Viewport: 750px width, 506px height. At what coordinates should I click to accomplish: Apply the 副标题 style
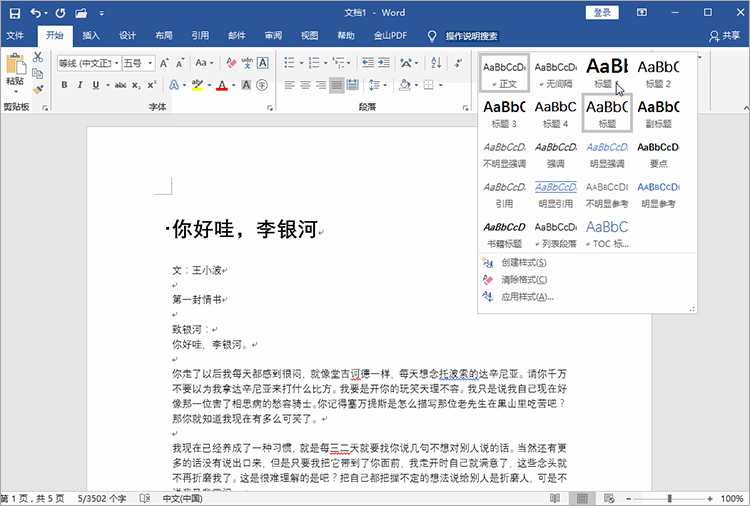658,113
